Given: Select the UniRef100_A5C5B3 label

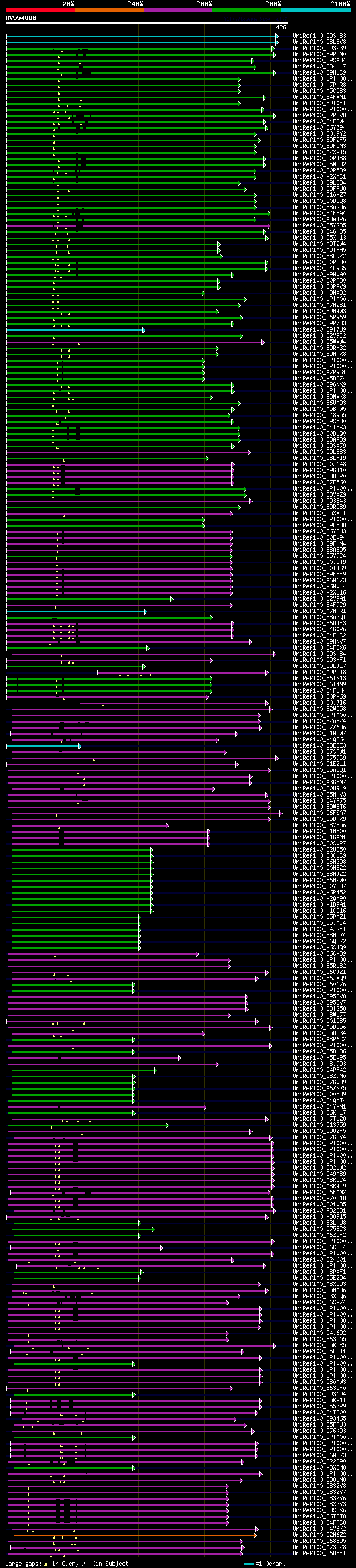Looking at the screenshot, I should (319, 91).
